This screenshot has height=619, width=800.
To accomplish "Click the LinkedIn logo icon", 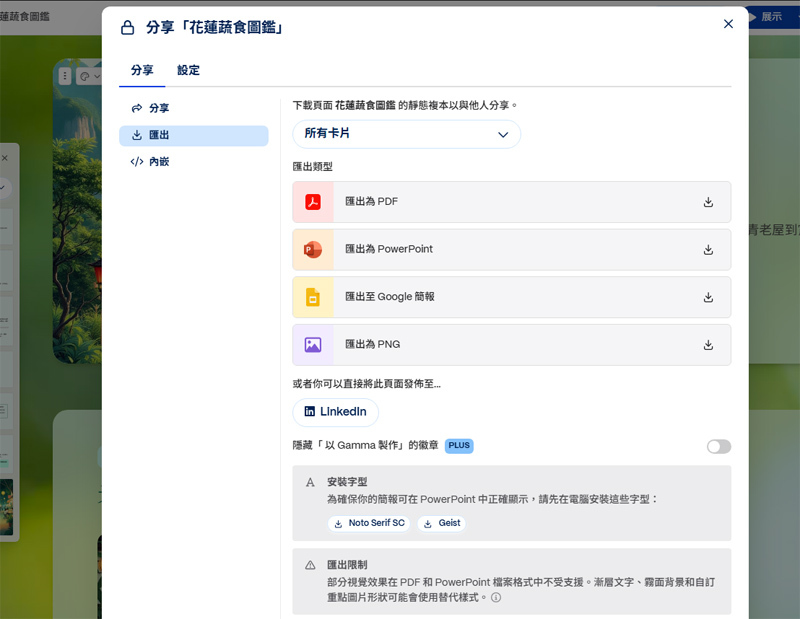I will 313,412.
